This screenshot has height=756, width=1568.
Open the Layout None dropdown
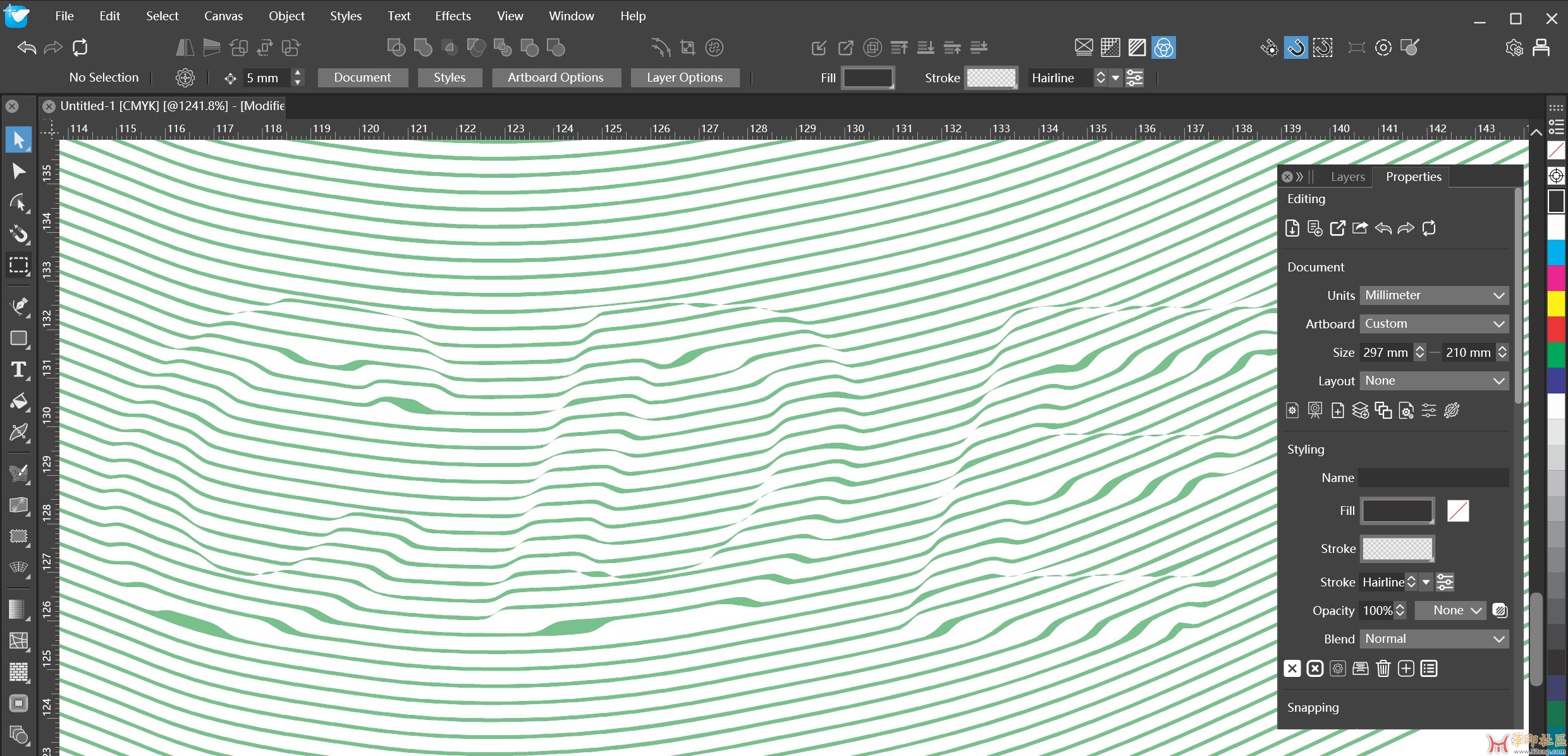click(x=1433, y=381)
